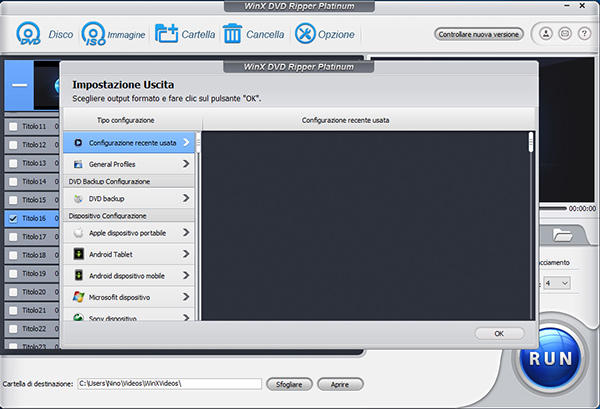Screen dimensions: 600x409
Task: Click the Configurazione recente usata icon
Action: click(78, 143)
